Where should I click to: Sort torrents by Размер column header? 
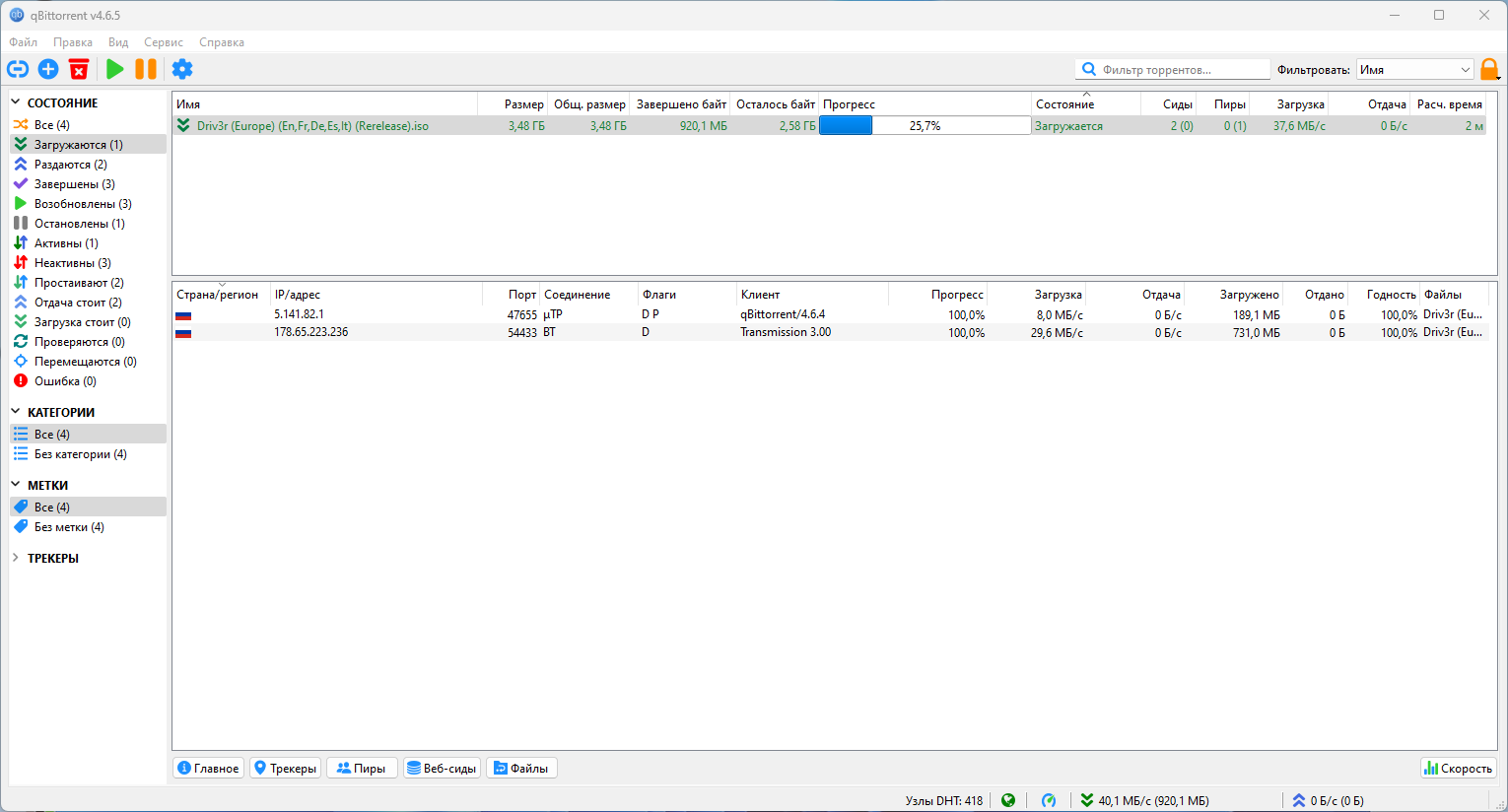[513, 104]
